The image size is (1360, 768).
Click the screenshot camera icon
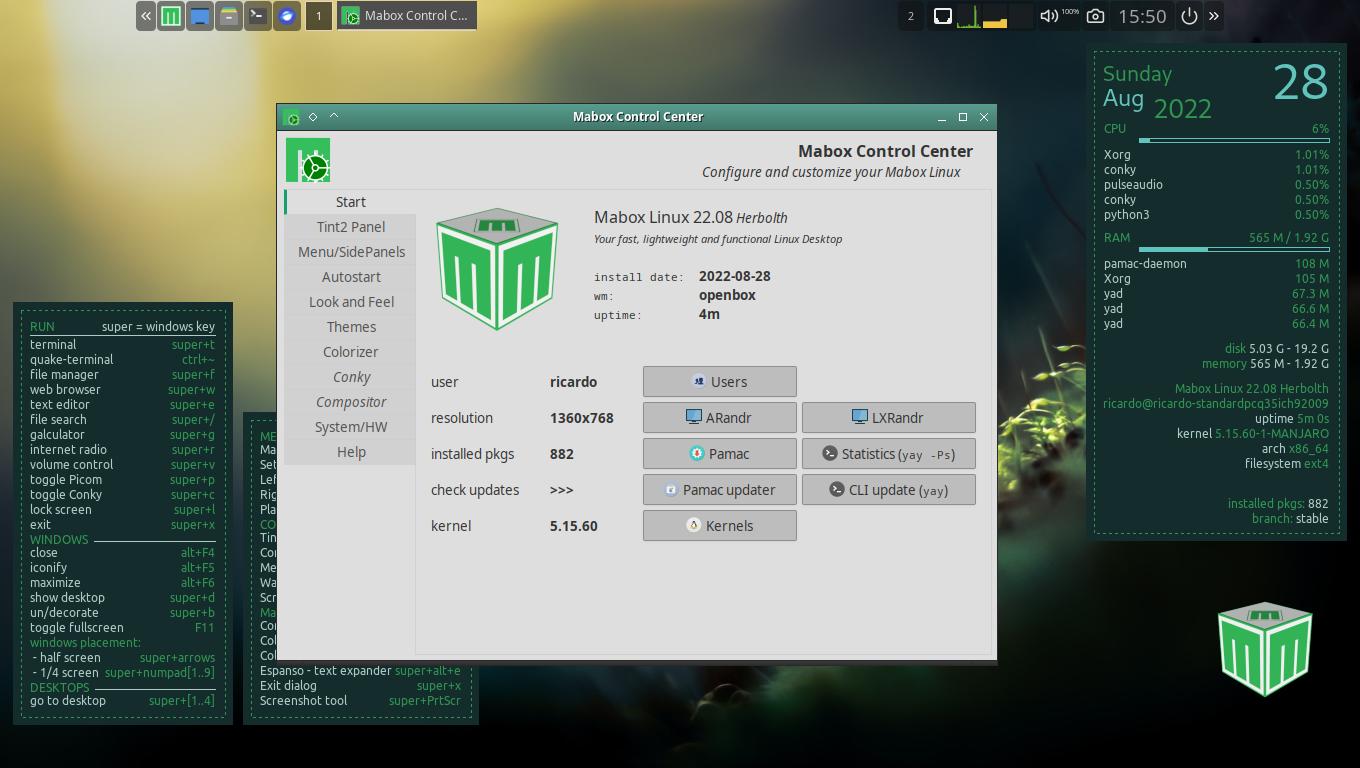(1096, 16)
